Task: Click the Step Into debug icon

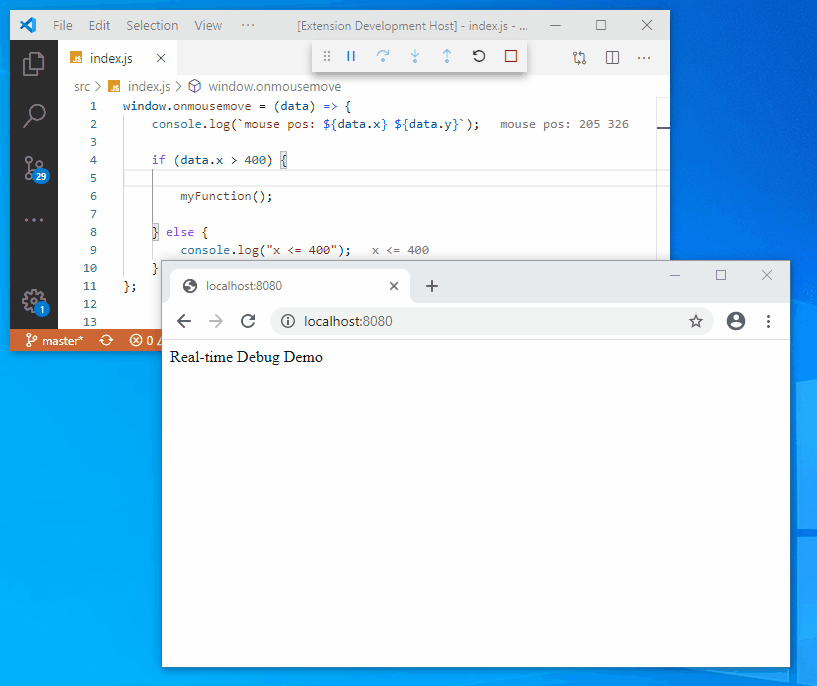Action: [x=415, y=56]
